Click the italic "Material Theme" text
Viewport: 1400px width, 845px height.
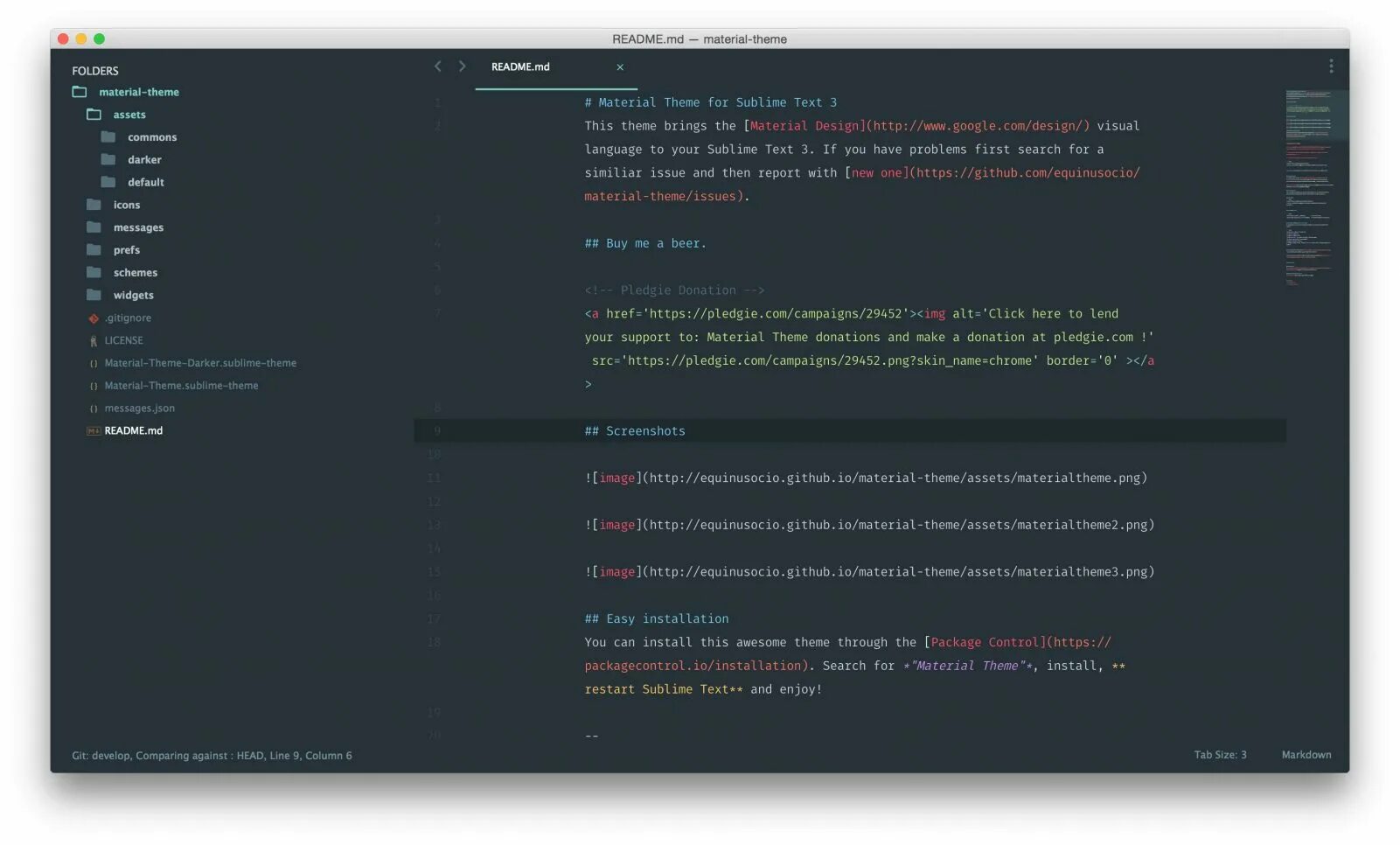[x=967, y=666]
